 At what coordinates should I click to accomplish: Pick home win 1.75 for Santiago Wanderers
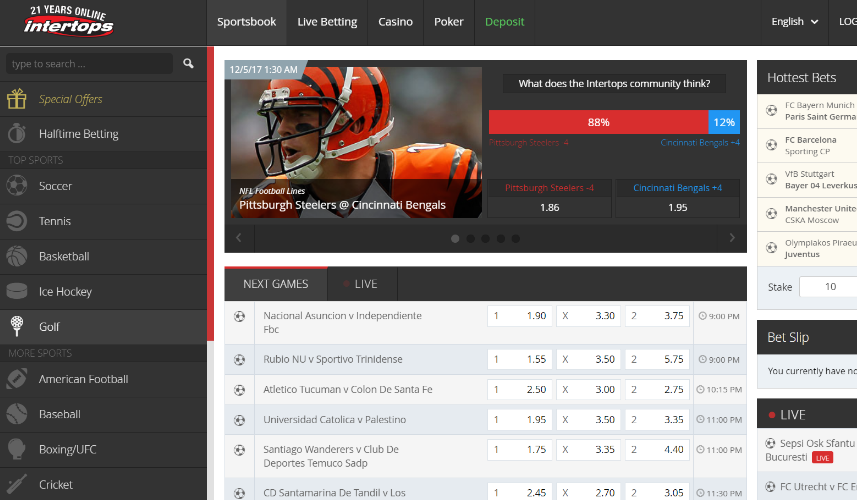coord(520,450)
